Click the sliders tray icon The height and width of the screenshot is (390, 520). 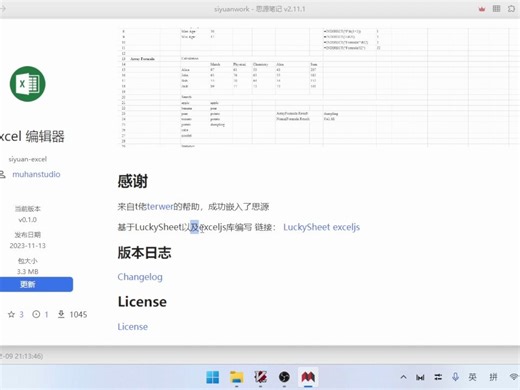(438, 377)
